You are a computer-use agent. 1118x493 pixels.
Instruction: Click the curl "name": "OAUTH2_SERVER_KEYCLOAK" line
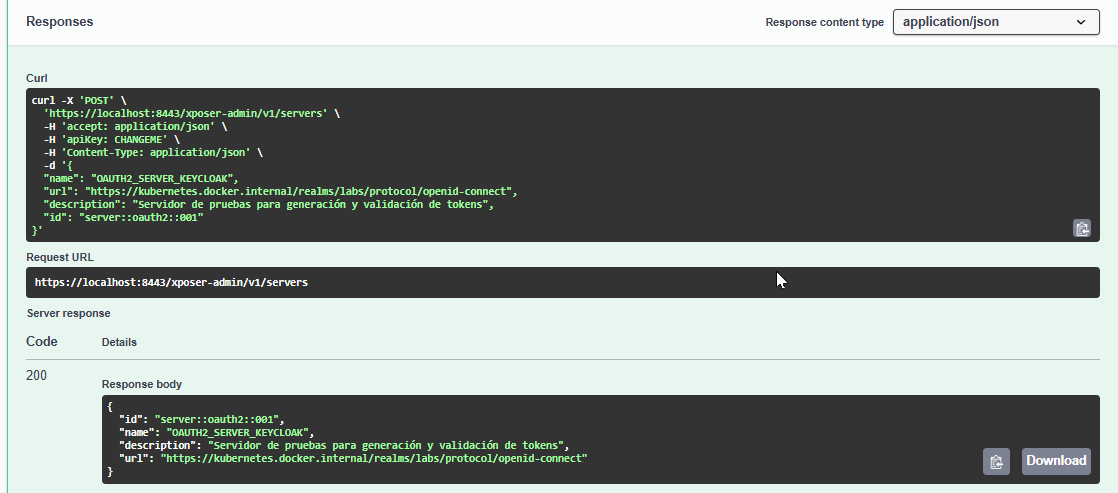coord(141,178)
